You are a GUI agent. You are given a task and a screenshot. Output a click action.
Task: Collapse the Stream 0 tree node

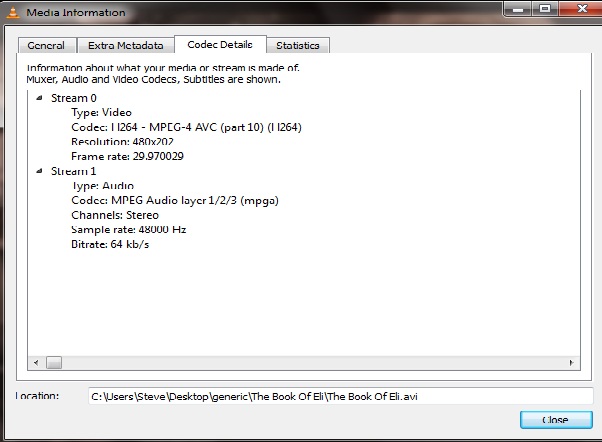(39, 98)
